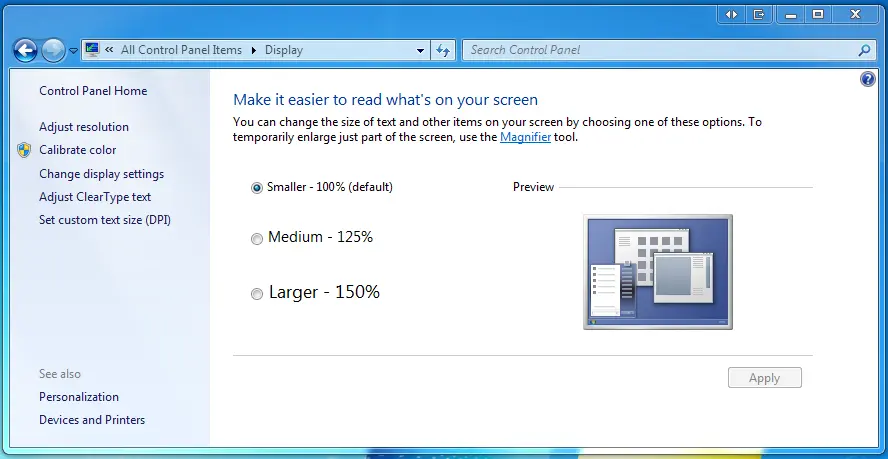Click the Forward navigation arrow button

coord(53,49)
